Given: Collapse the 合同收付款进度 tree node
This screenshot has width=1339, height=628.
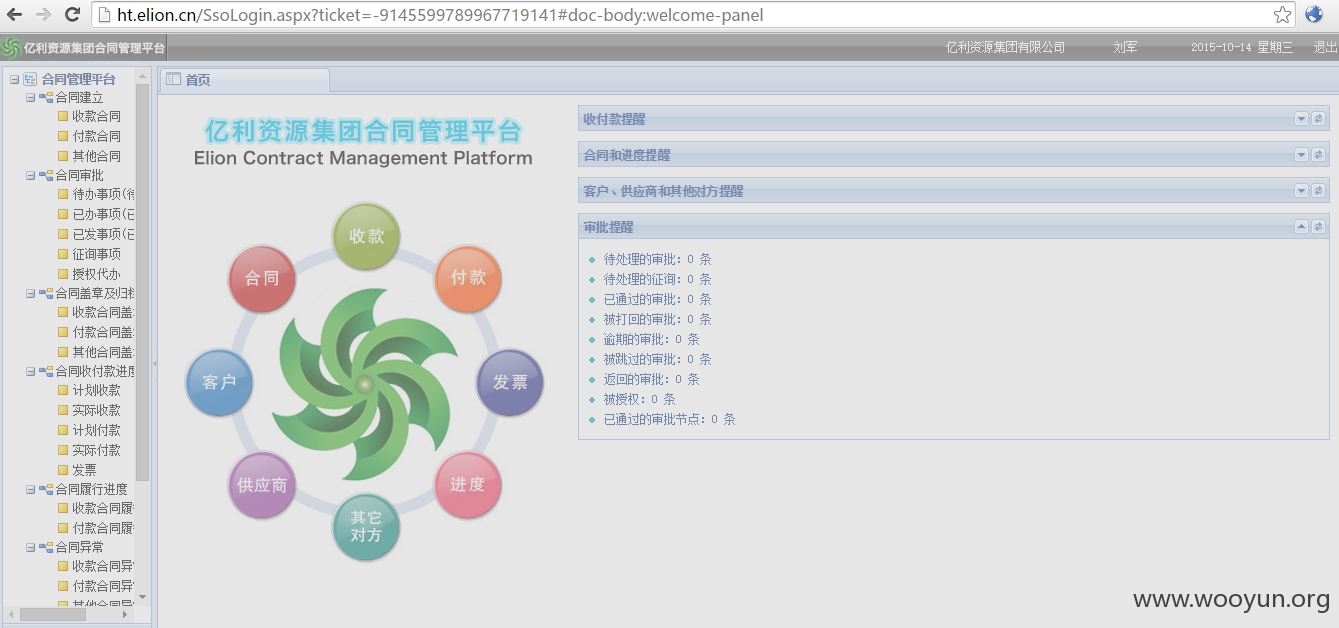Looking at the screenshot, I should click(x=30, y=371).
